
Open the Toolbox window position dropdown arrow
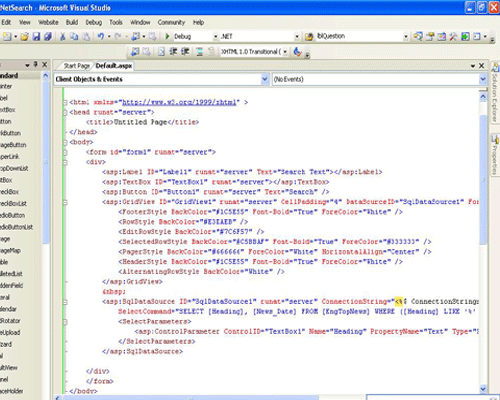click(x=27, y=65)
